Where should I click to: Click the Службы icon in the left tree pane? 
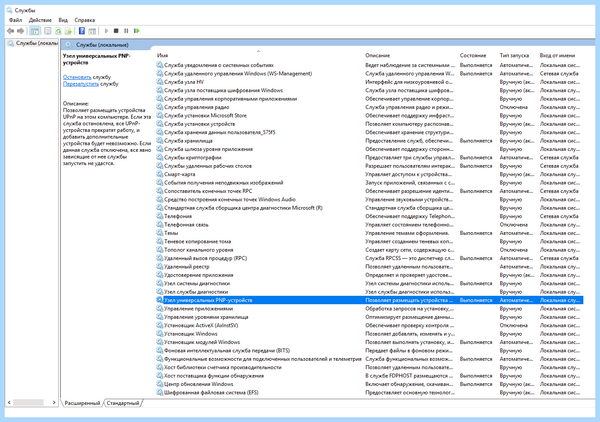[x=11, y=43]
